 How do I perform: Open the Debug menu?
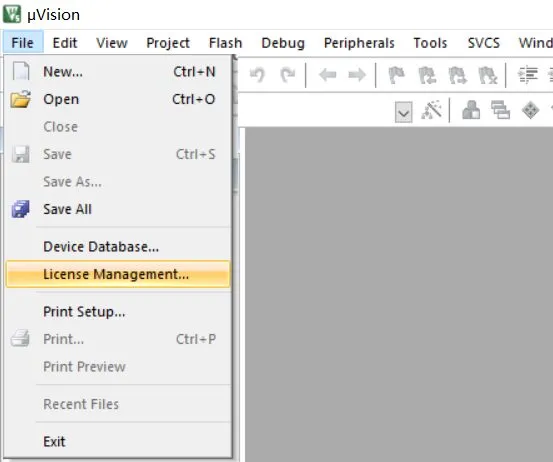(283, 43)
